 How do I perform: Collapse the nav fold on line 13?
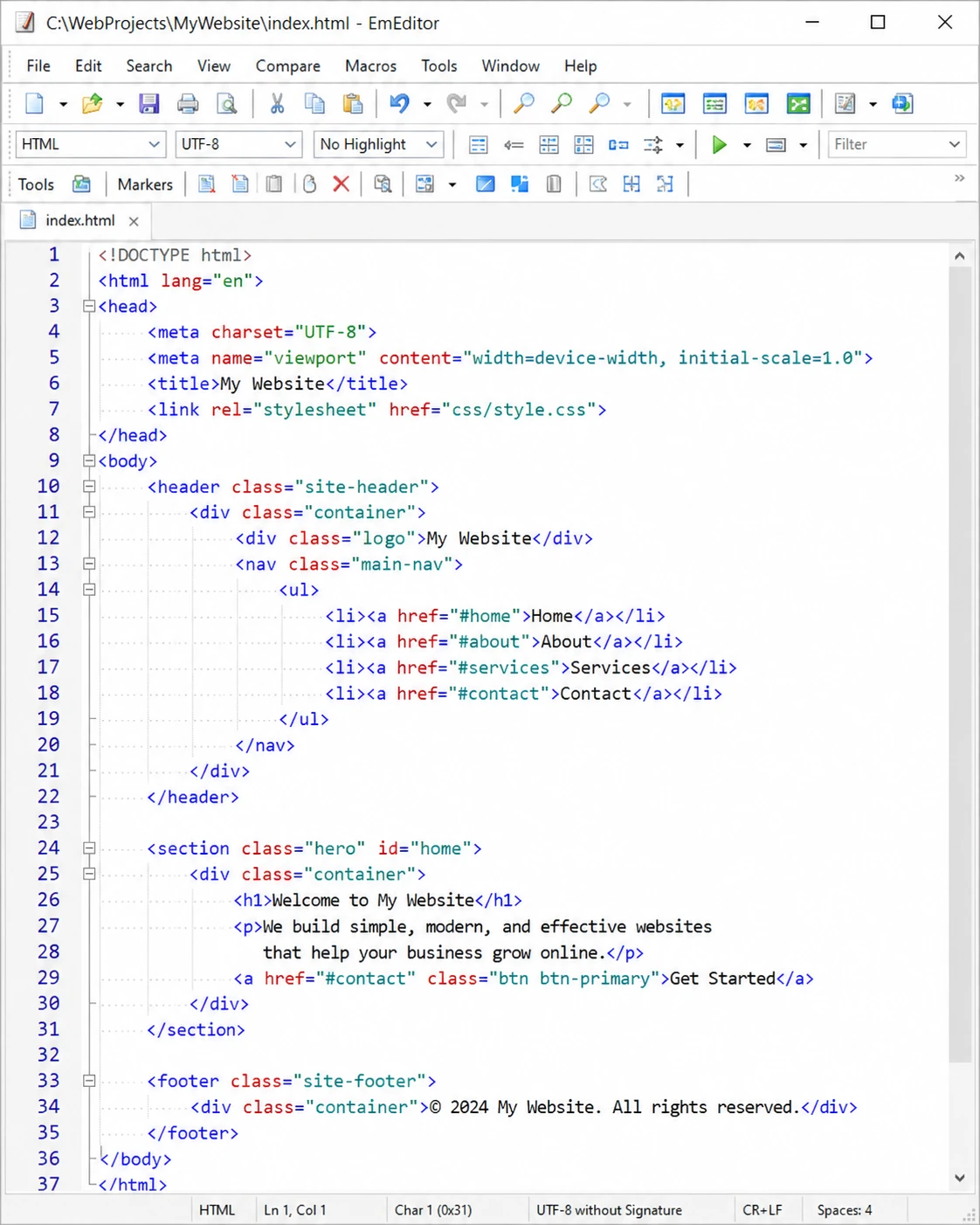click(x=89, y=564)
